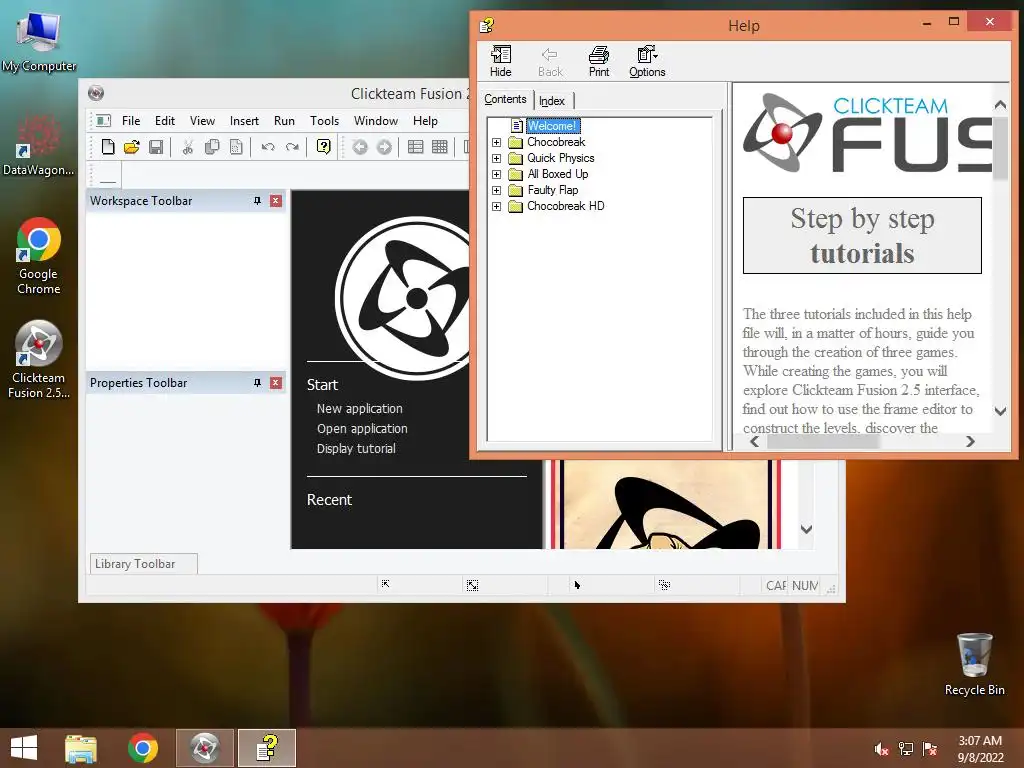Viewport: 1024px width, 768px height.
Task: Open Google Chrome from the taskbar
Action: [142, 748]
